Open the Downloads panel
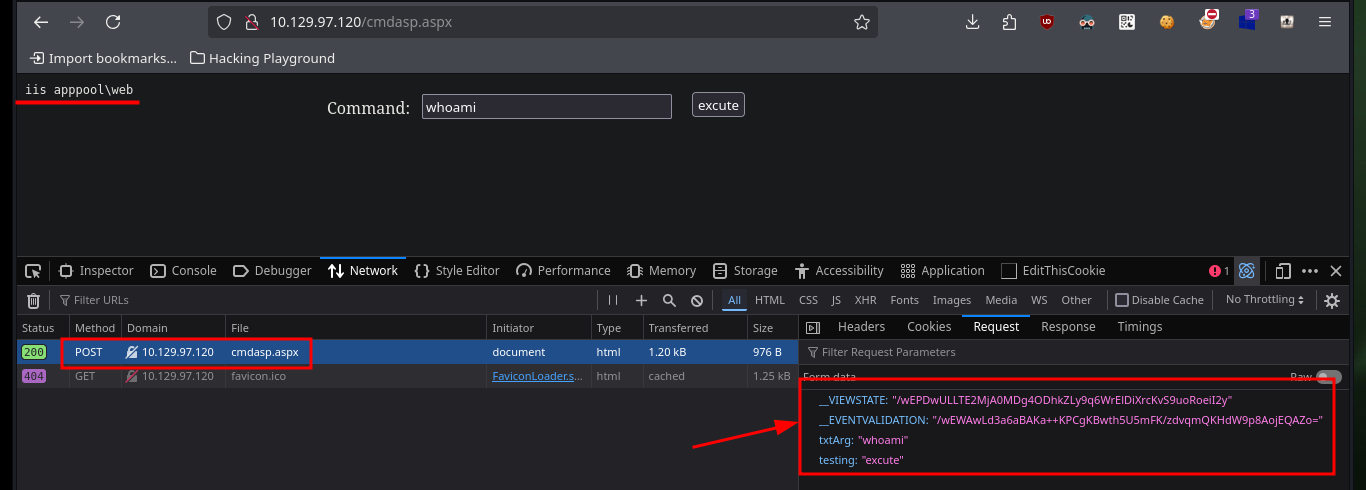1366x490 pixels. tap(973, 22)
